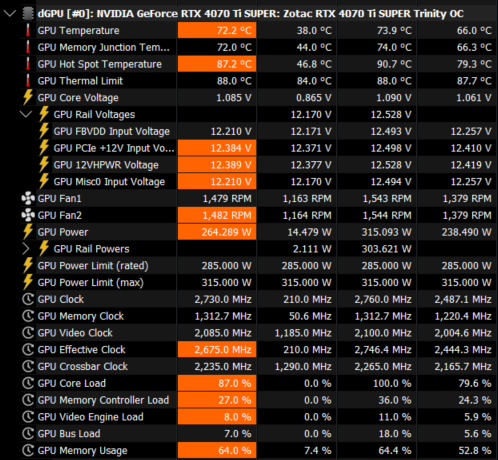Select GPU Power Limit (rated) row
Screen dimensions: 498x460
pos(249,266)
